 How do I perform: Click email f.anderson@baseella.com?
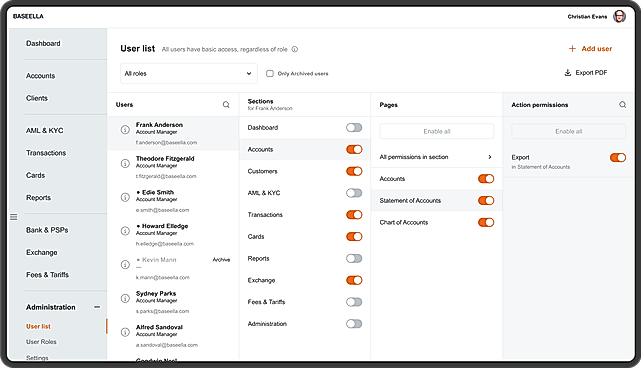(x=166, y=143)
